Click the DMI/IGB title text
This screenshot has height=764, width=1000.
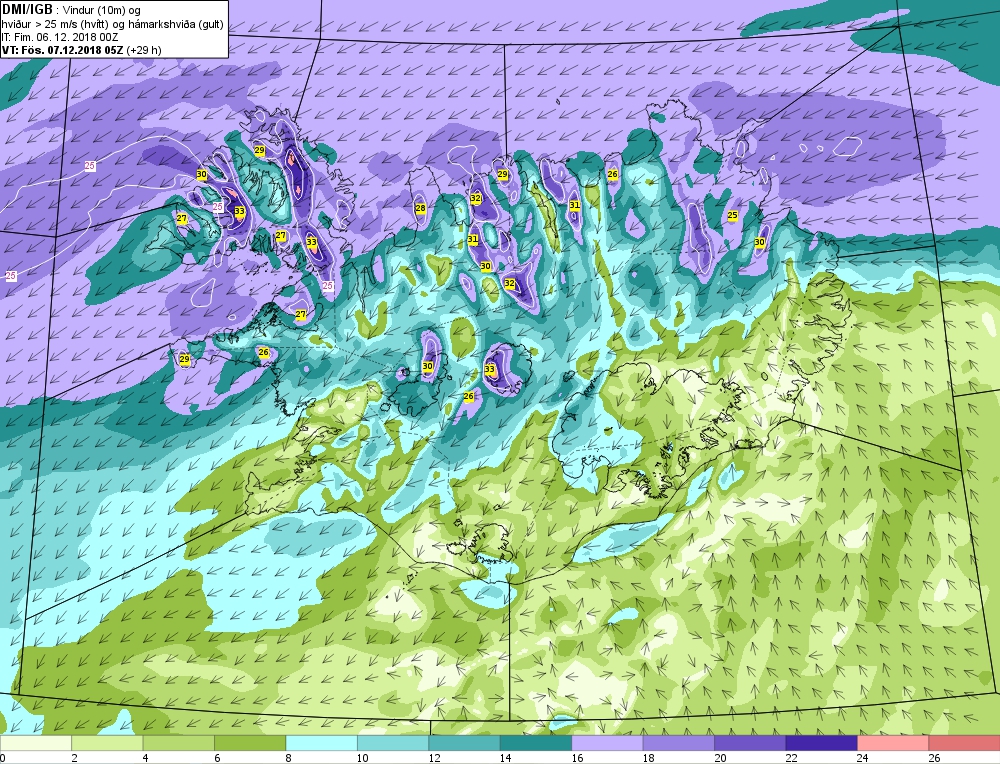pyautogui.click(x=27, y=10)
